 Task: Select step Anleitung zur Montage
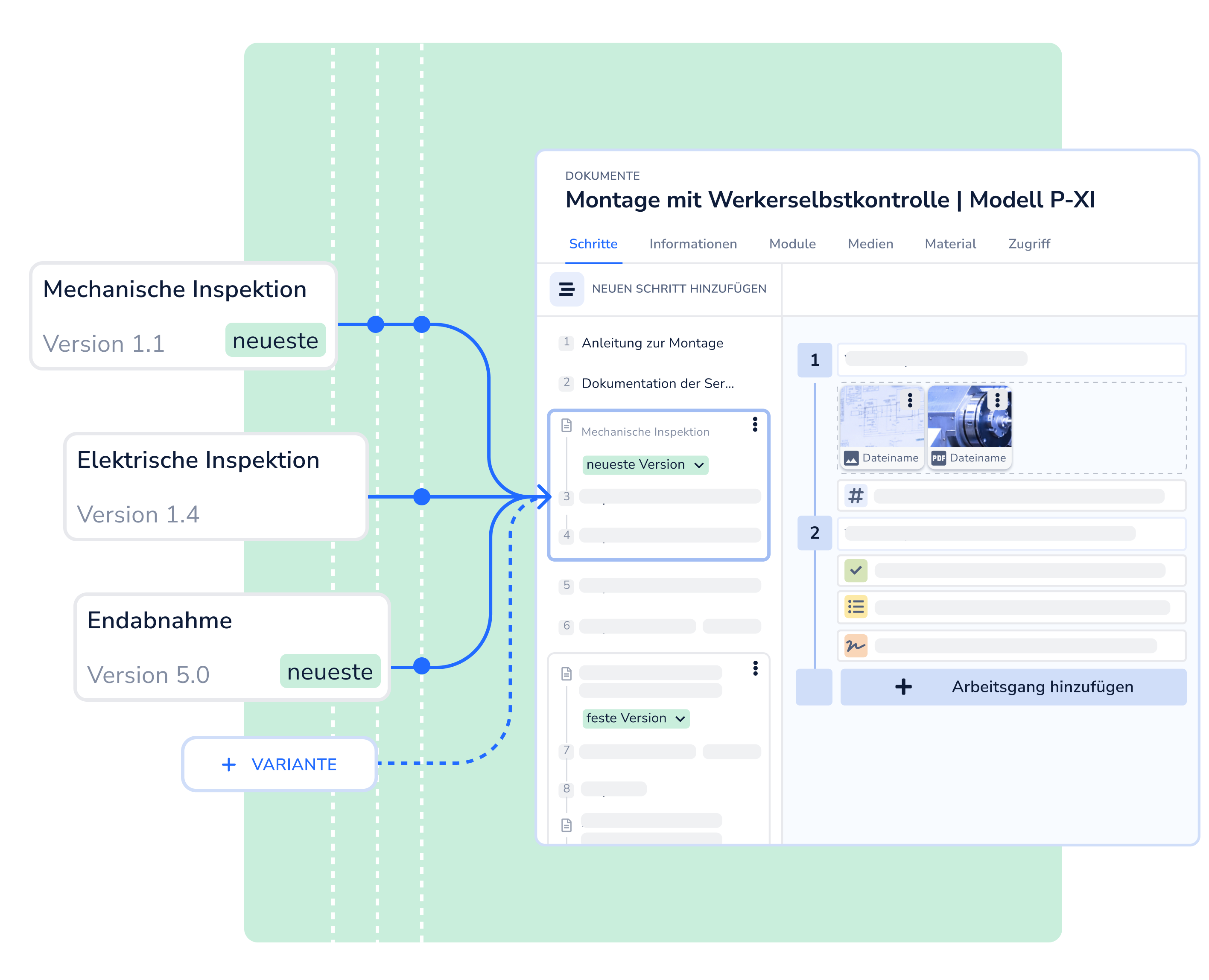(x=651, y=343)
